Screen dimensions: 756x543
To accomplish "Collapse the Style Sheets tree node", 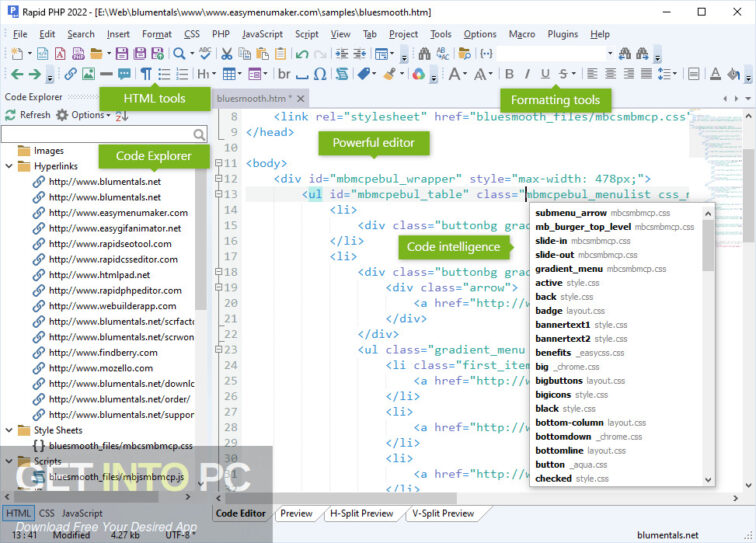I will pos(9,430).
